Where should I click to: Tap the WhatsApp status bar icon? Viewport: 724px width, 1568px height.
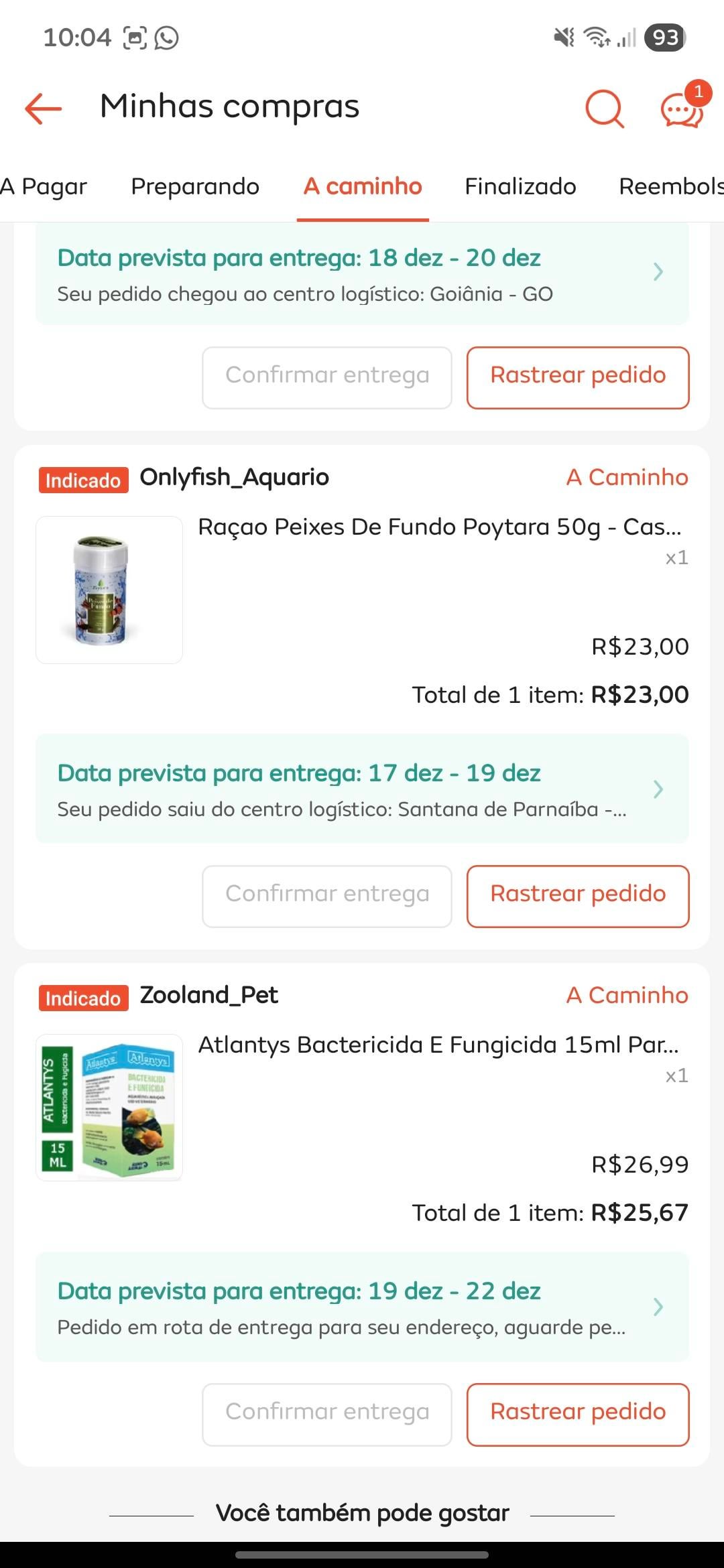coord(166,38)
